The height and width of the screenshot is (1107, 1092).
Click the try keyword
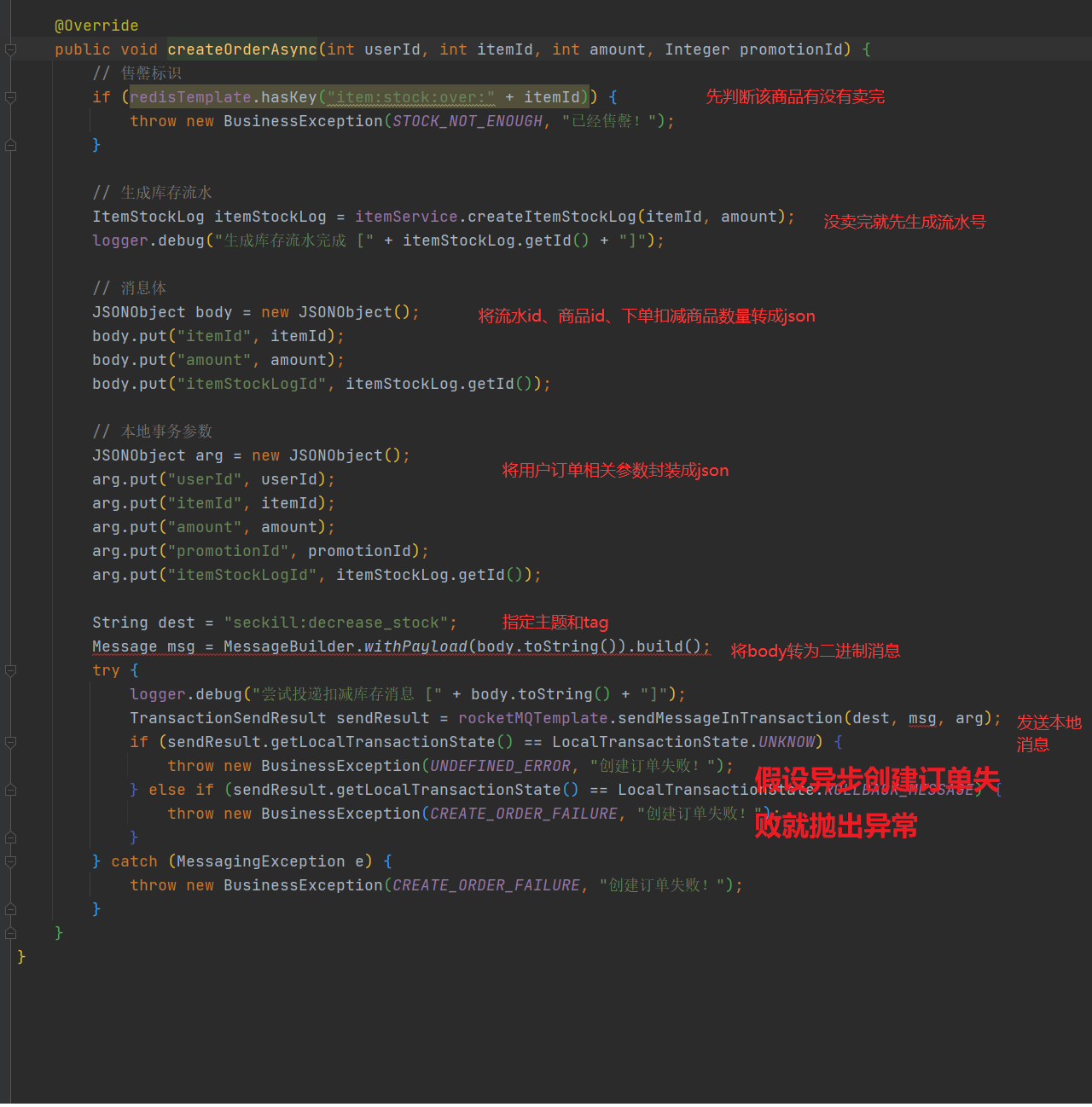click(x=106, y=670)
